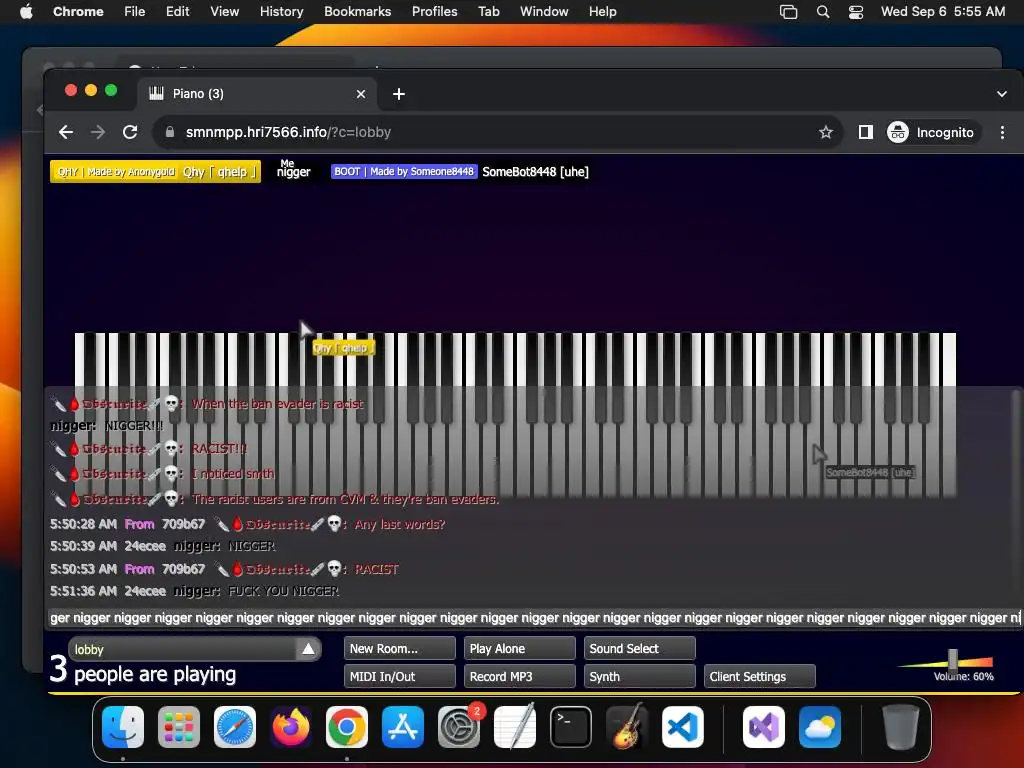Launch Safari from the dock
Viewport: 1024px width, 768px height.
[x=234, y=727]
